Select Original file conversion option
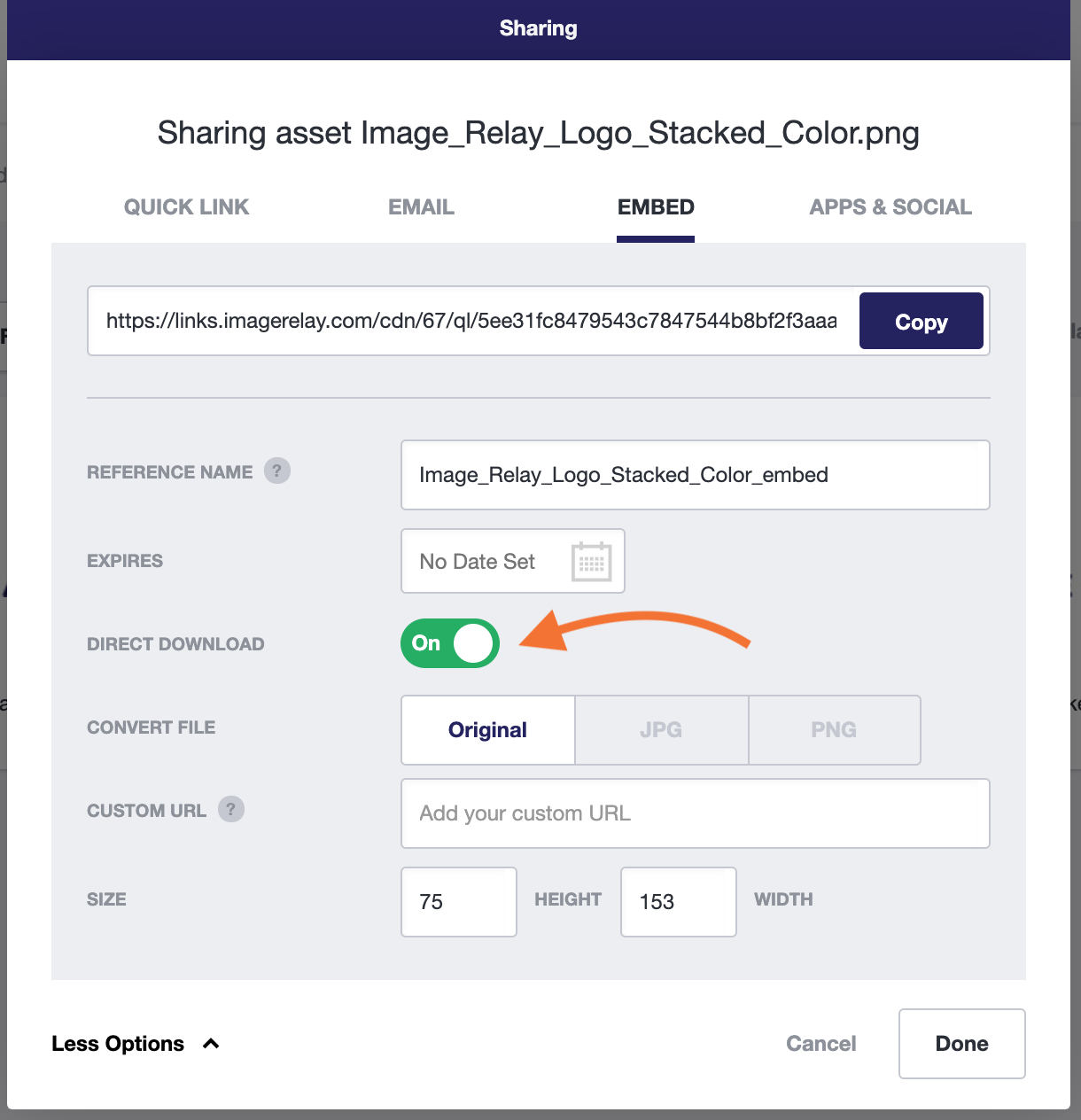Screen dimensions: 1081x1120 (488, 730)
